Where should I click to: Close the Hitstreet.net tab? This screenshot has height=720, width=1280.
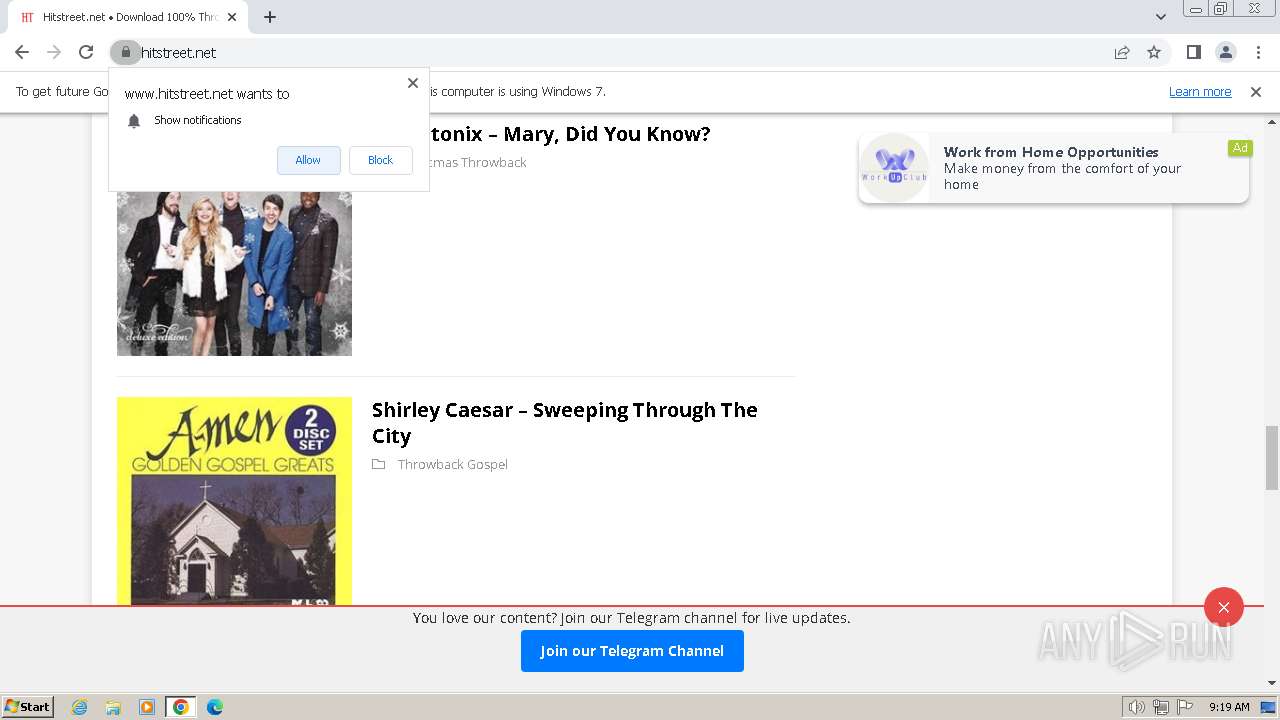(x=232, y=17)
